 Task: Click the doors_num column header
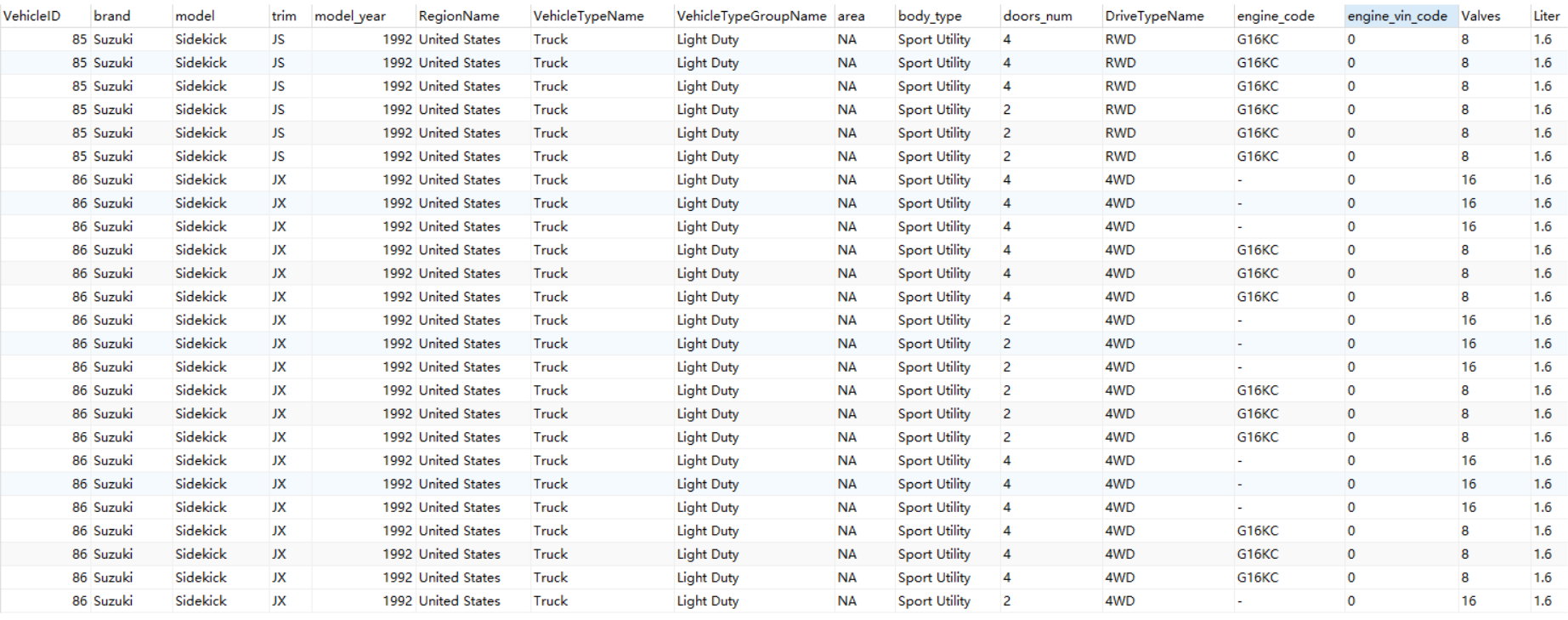pos(1037,16)
